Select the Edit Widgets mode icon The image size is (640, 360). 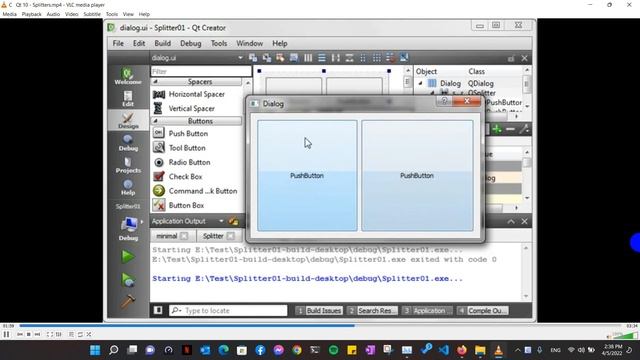(253, 58)
